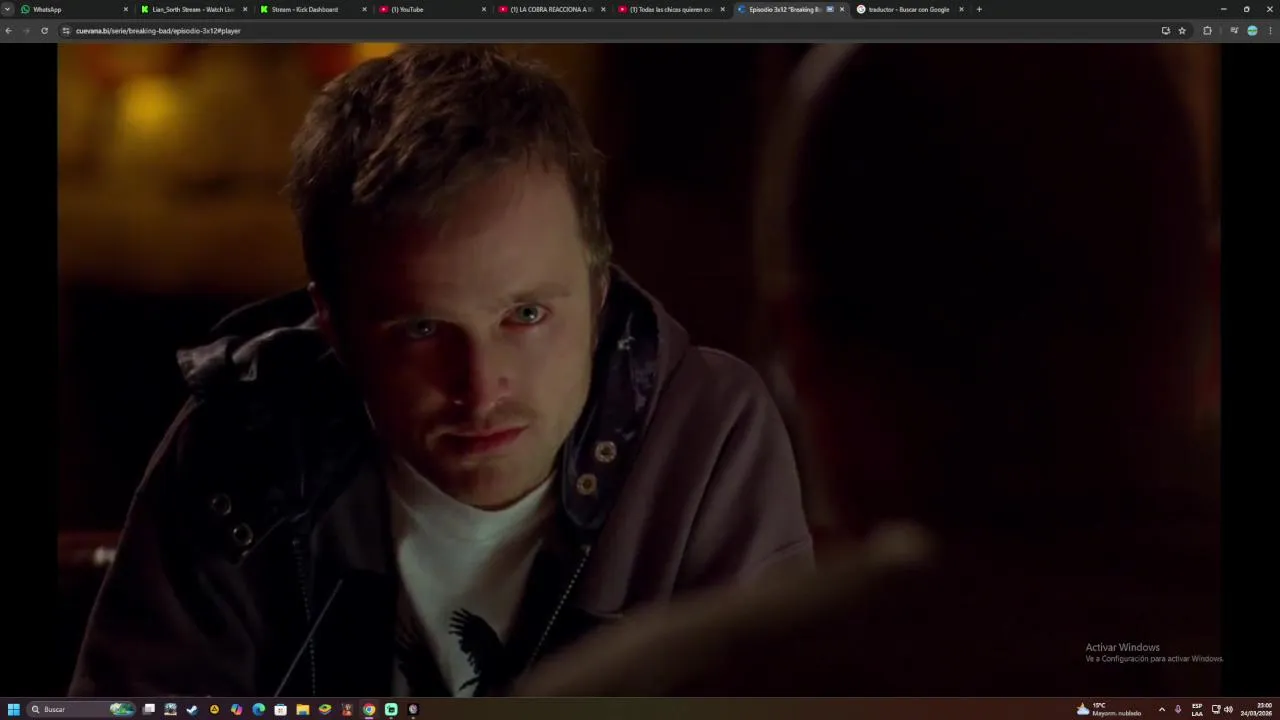This screenshot has height=720, width=1280.
Task: Open the Copilot taskbar icon
Action: 236,709
